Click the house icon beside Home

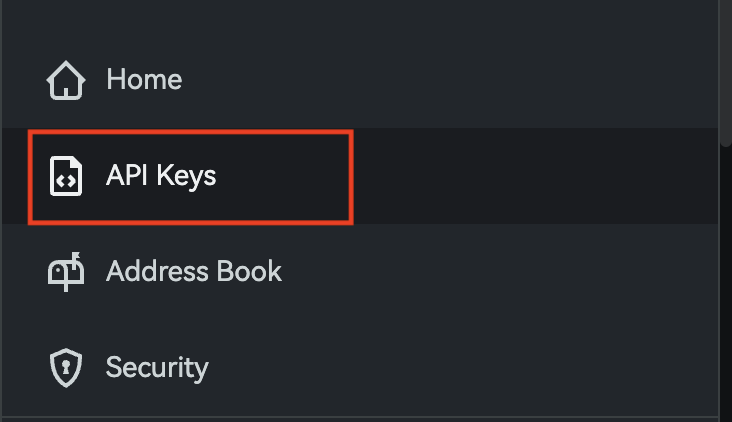coord(66,80)
